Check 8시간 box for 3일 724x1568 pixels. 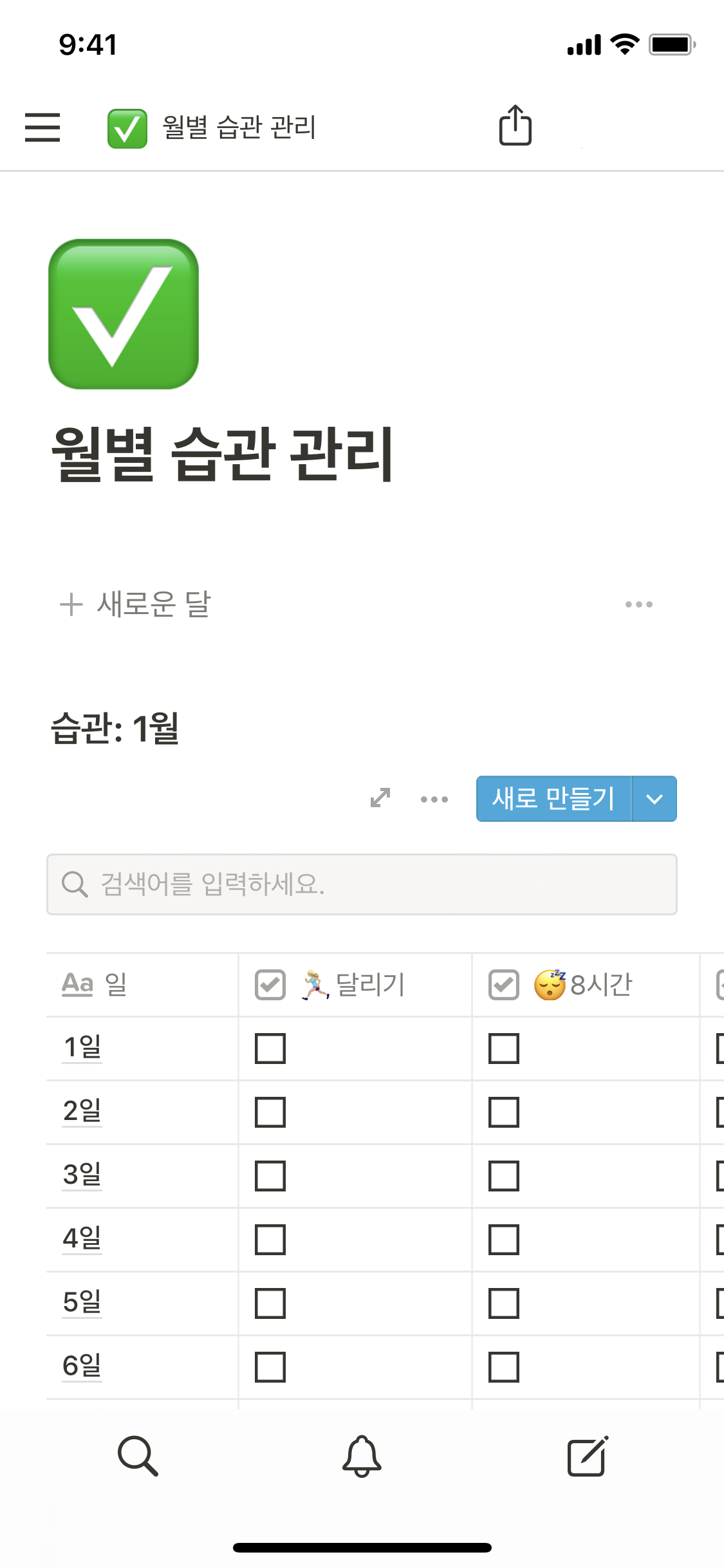tap(504, 1176)
